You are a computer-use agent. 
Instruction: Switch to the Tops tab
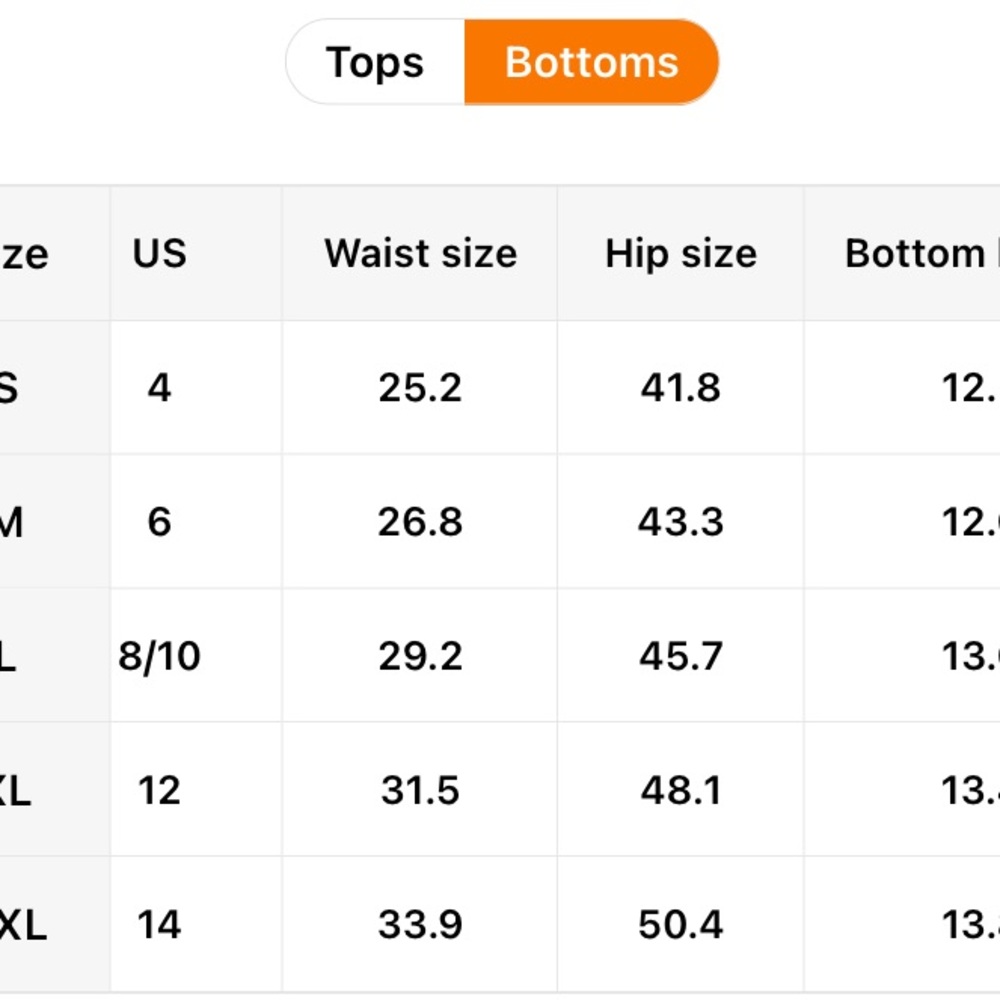point(375,62)
